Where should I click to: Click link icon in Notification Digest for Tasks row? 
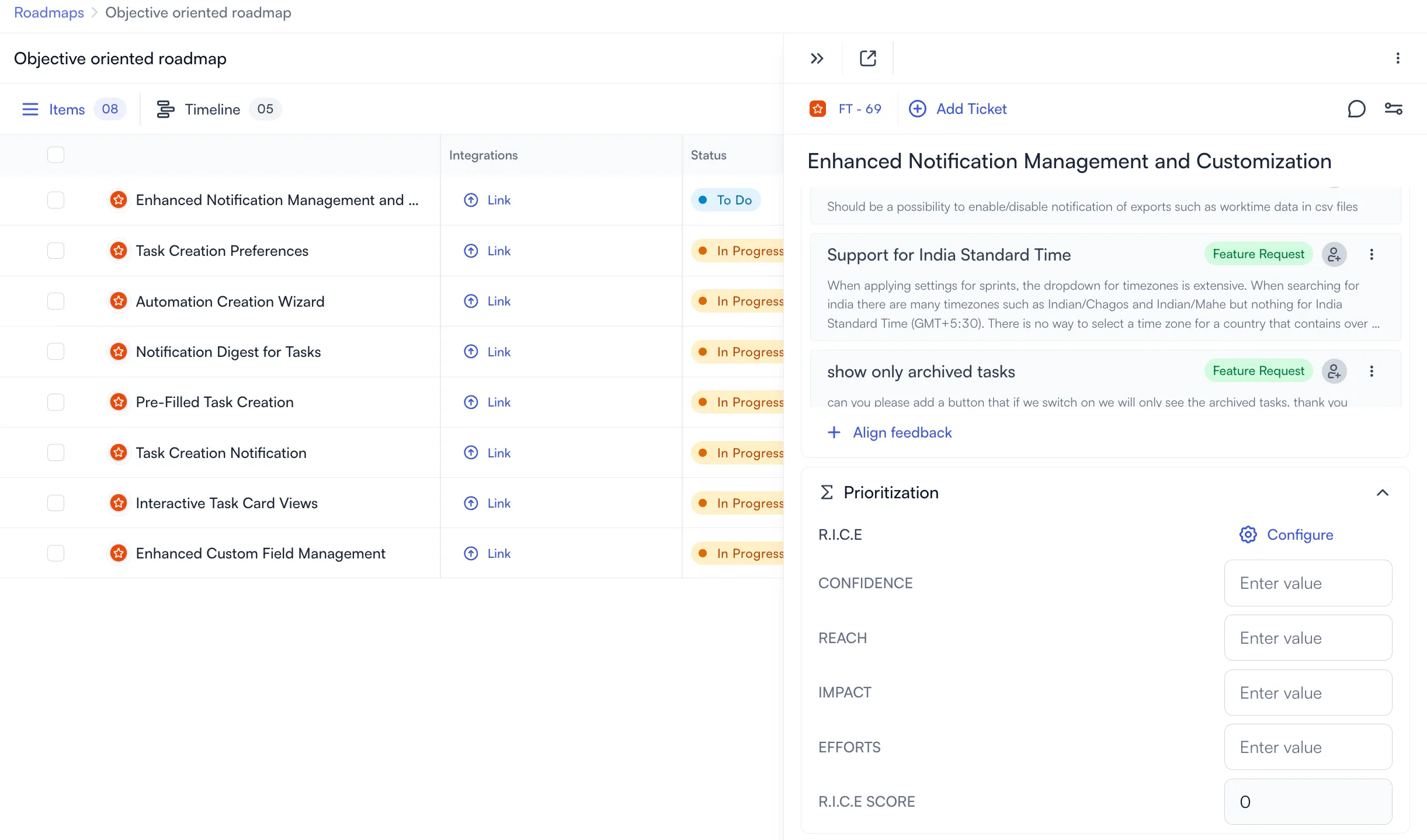click(x=471, y=352)
